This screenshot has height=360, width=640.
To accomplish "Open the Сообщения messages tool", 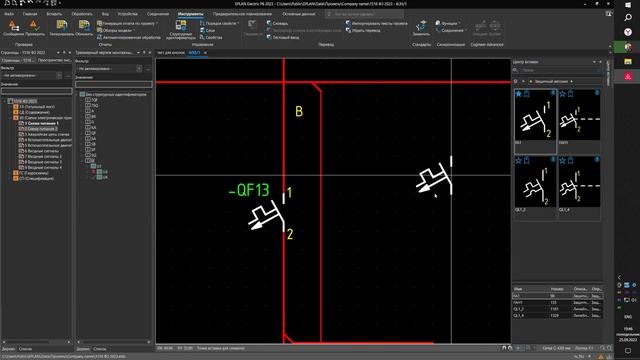I will coord(13,28).
